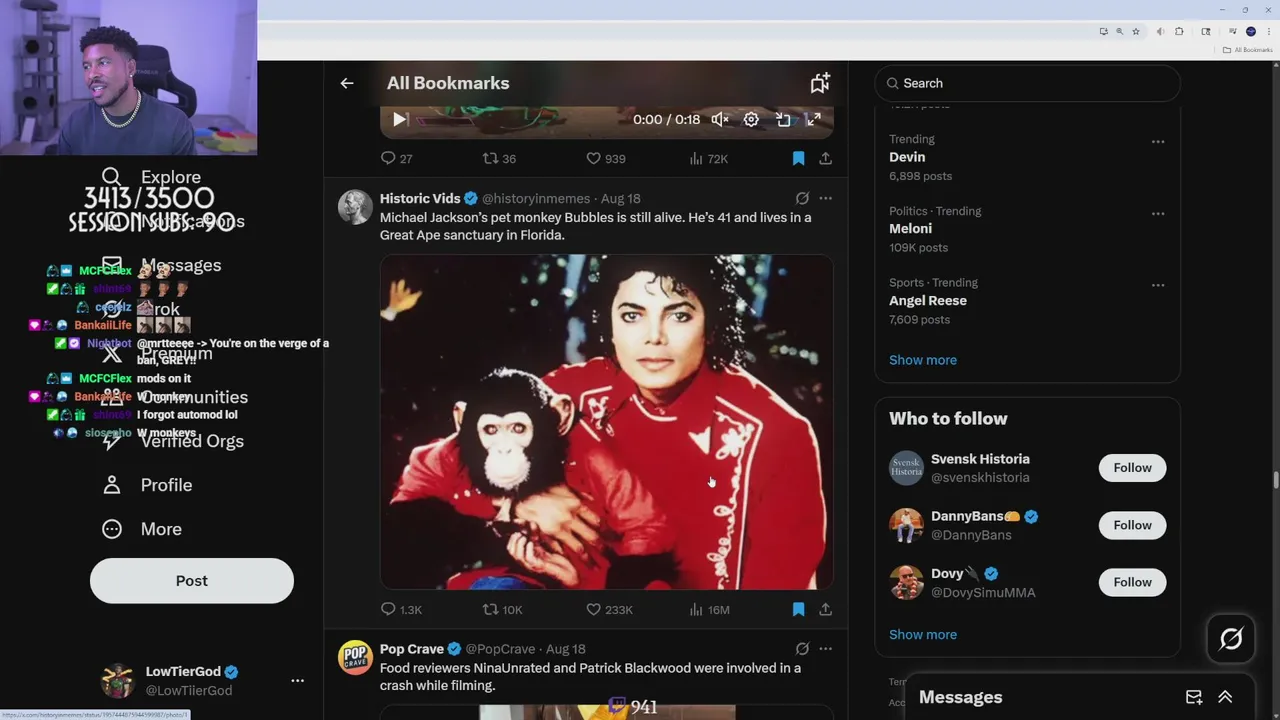Follow DannyBans

pyautogui.click(x=1132, y=525)
